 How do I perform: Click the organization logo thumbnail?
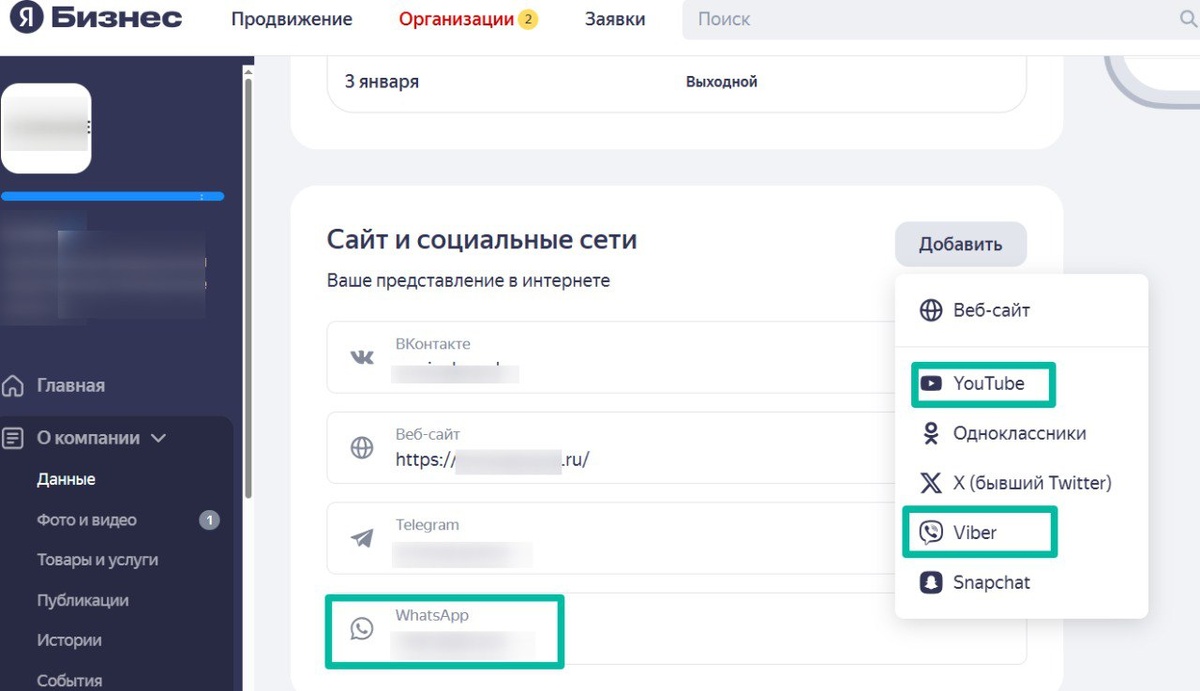(x=47, y=128)
